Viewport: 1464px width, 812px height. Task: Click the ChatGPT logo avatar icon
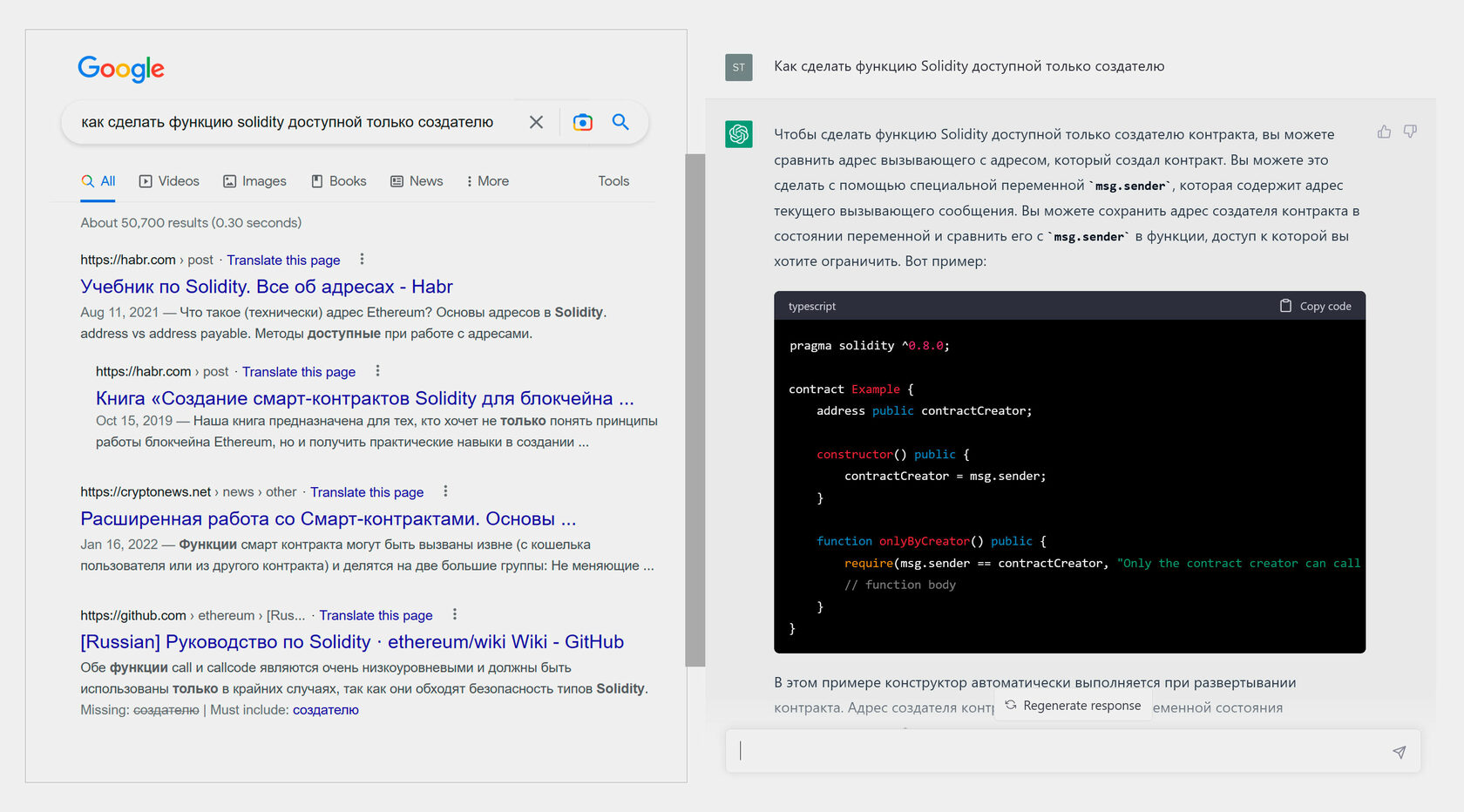pos(739,134)
